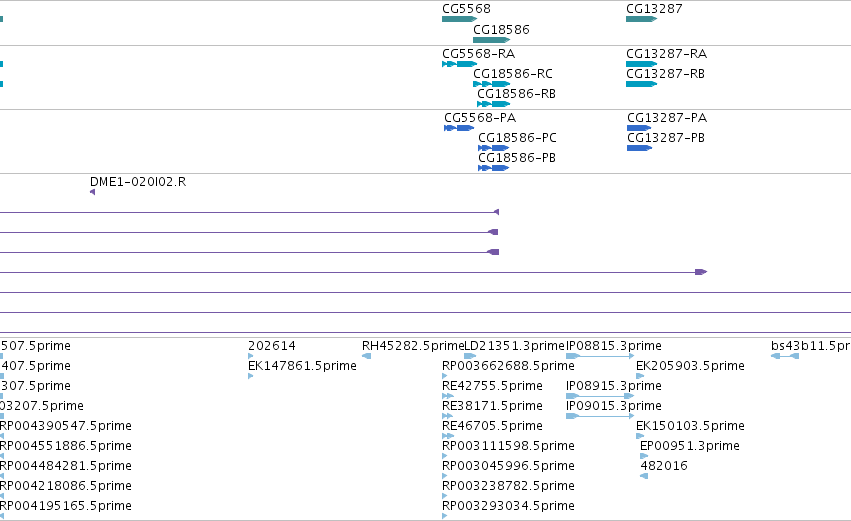Image resolution: width=851 pixels, height=521 pixels.
Task: Click the CG18586-RC label
Action: [513, 74]
